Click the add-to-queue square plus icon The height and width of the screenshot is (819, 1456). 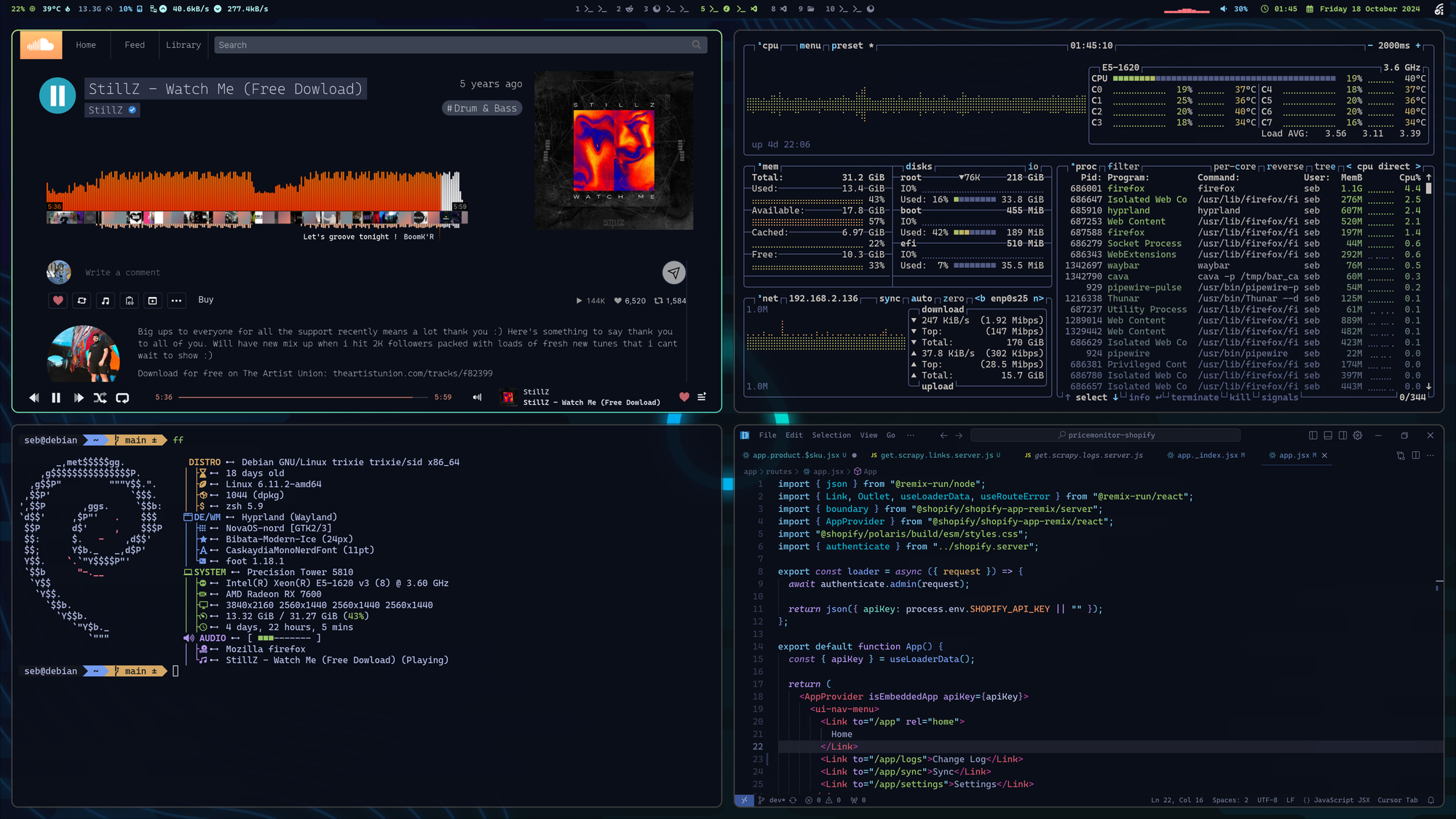153,300
